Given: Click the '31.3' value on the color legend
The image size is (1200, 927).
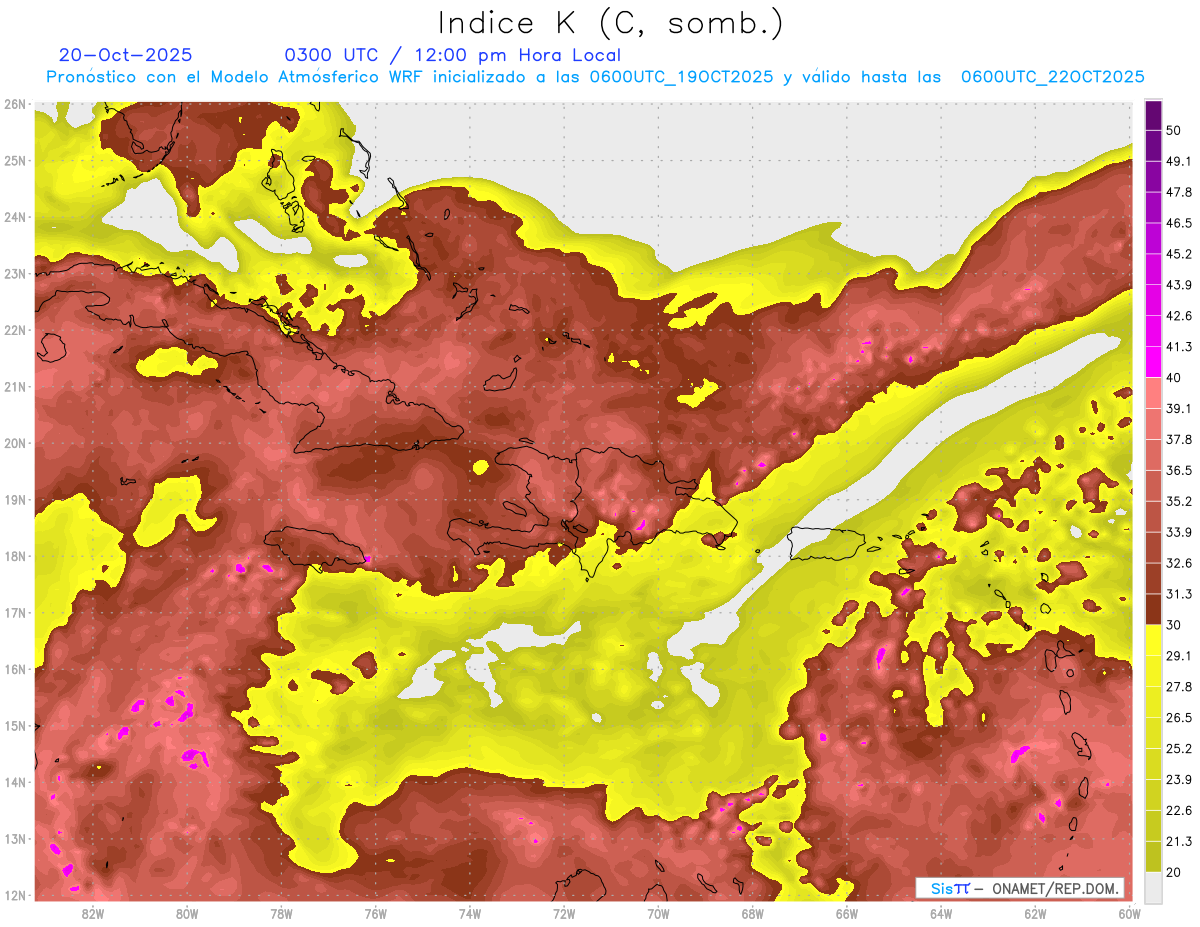Looking at the screenshot, I should pyautogui.click(x=1179, y=594).
